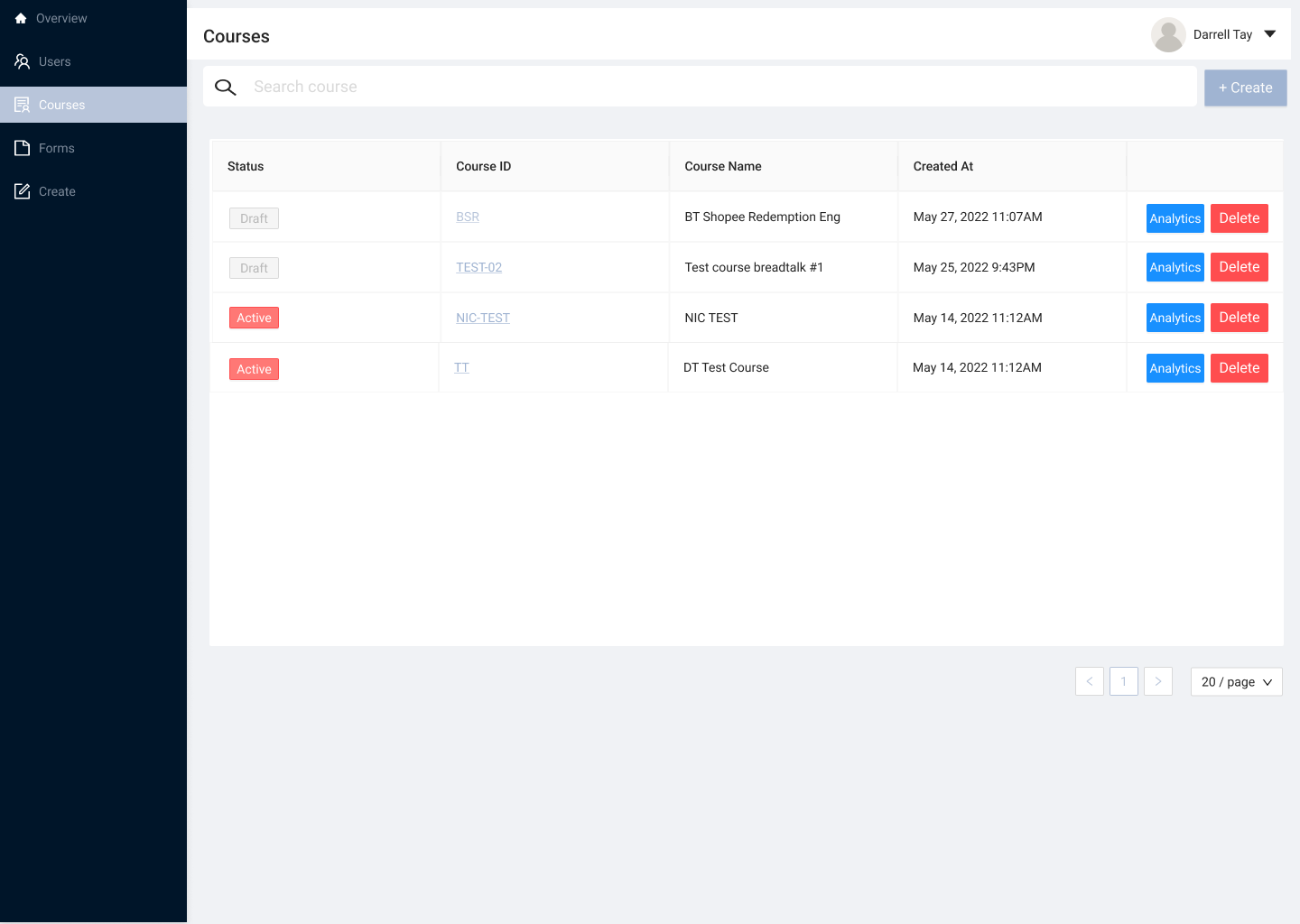Click the Darrell Tay username text

point(1222,34)
